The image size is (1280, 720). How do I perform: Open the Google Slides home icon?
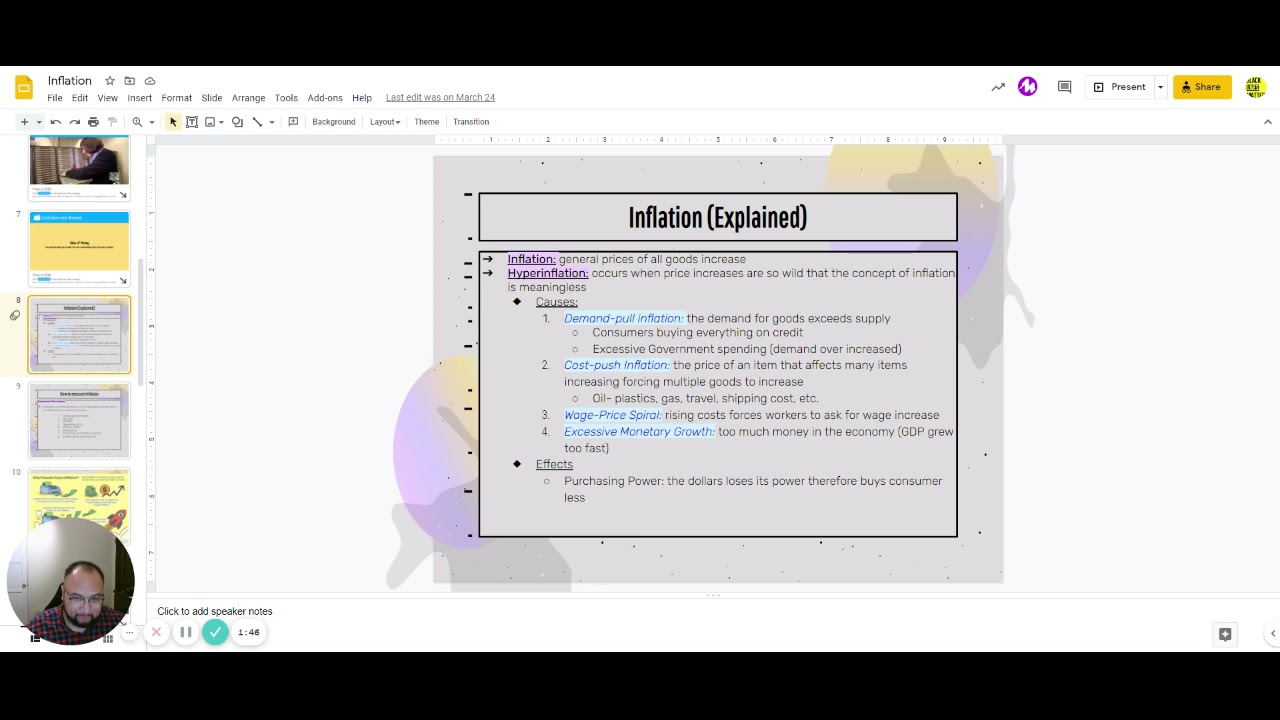(24, 88)
